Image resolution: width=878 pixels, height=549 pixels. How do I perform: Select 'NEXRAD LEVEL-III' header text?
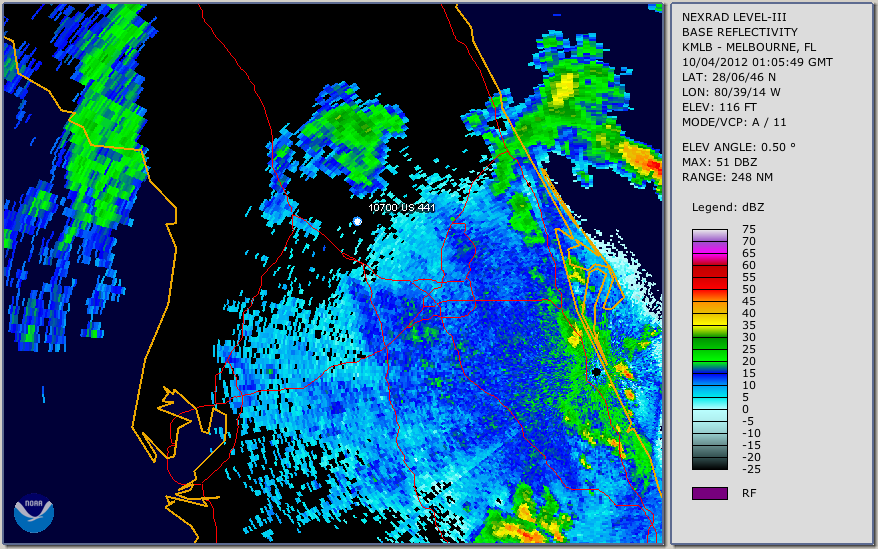coord(734,17)
